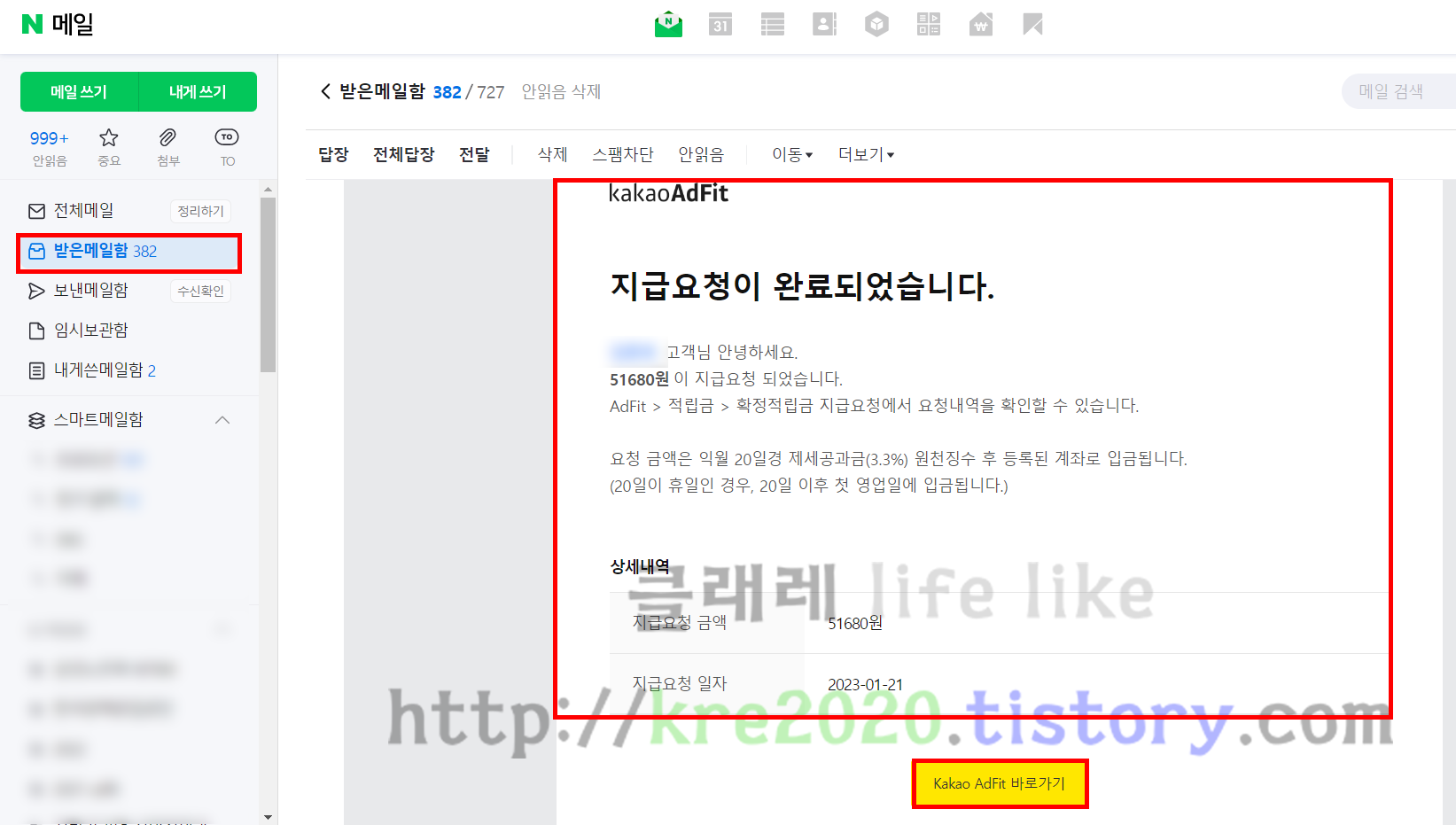
Task: Click 답장 to reply
Action: pos(333,154)
